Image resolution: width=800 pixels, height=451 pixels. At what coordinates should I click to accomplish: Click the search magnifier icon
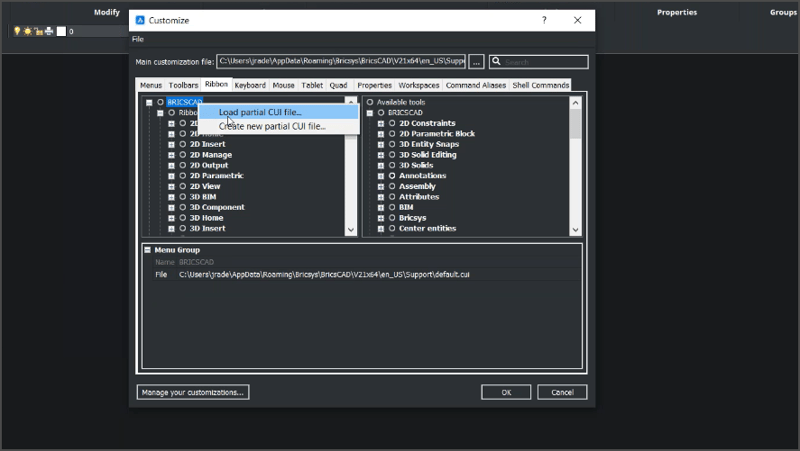[496, 62]
